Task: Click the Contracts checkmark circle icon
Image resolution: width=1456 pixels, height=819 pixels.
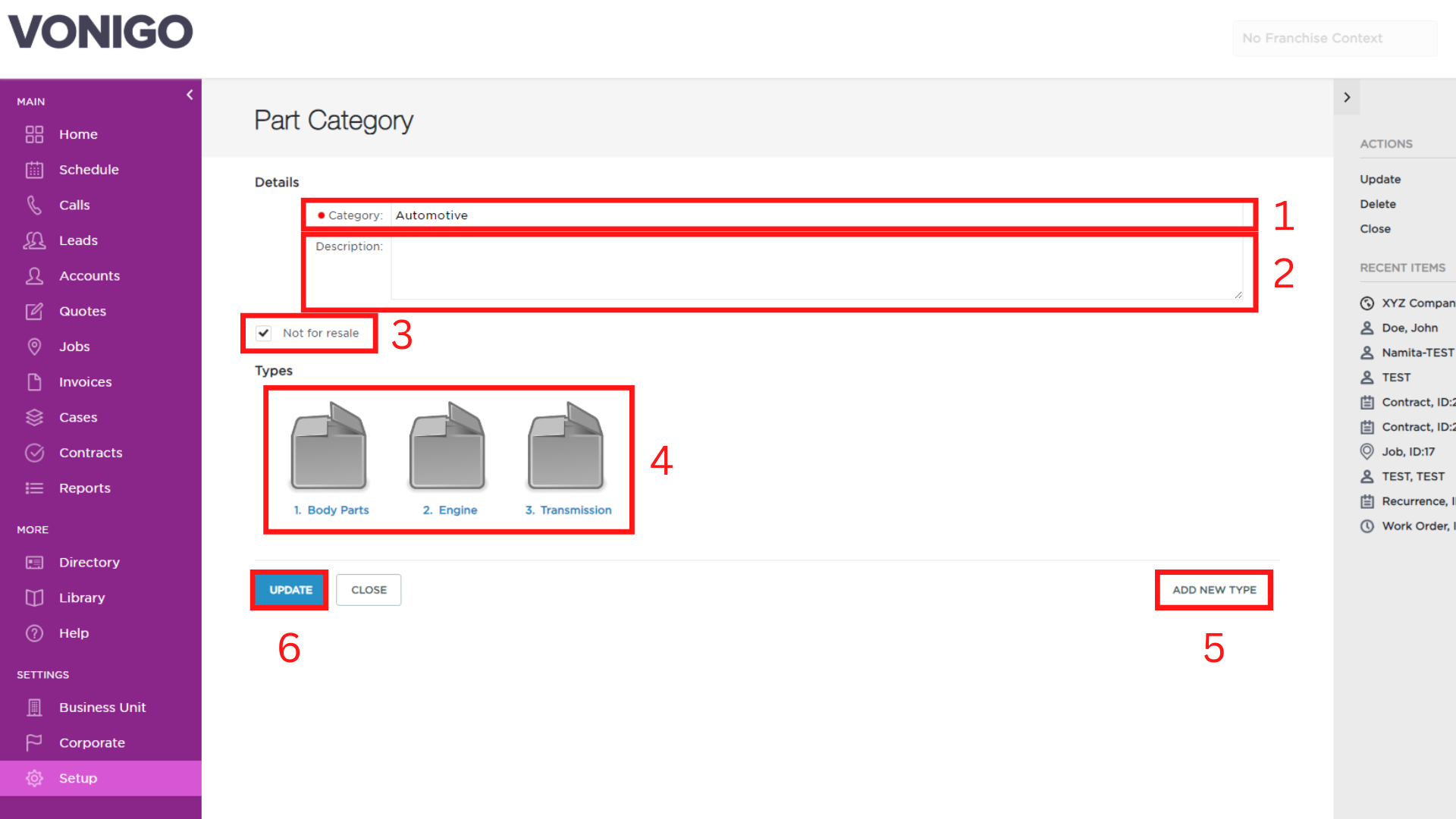Action: (x=34, y=453)
